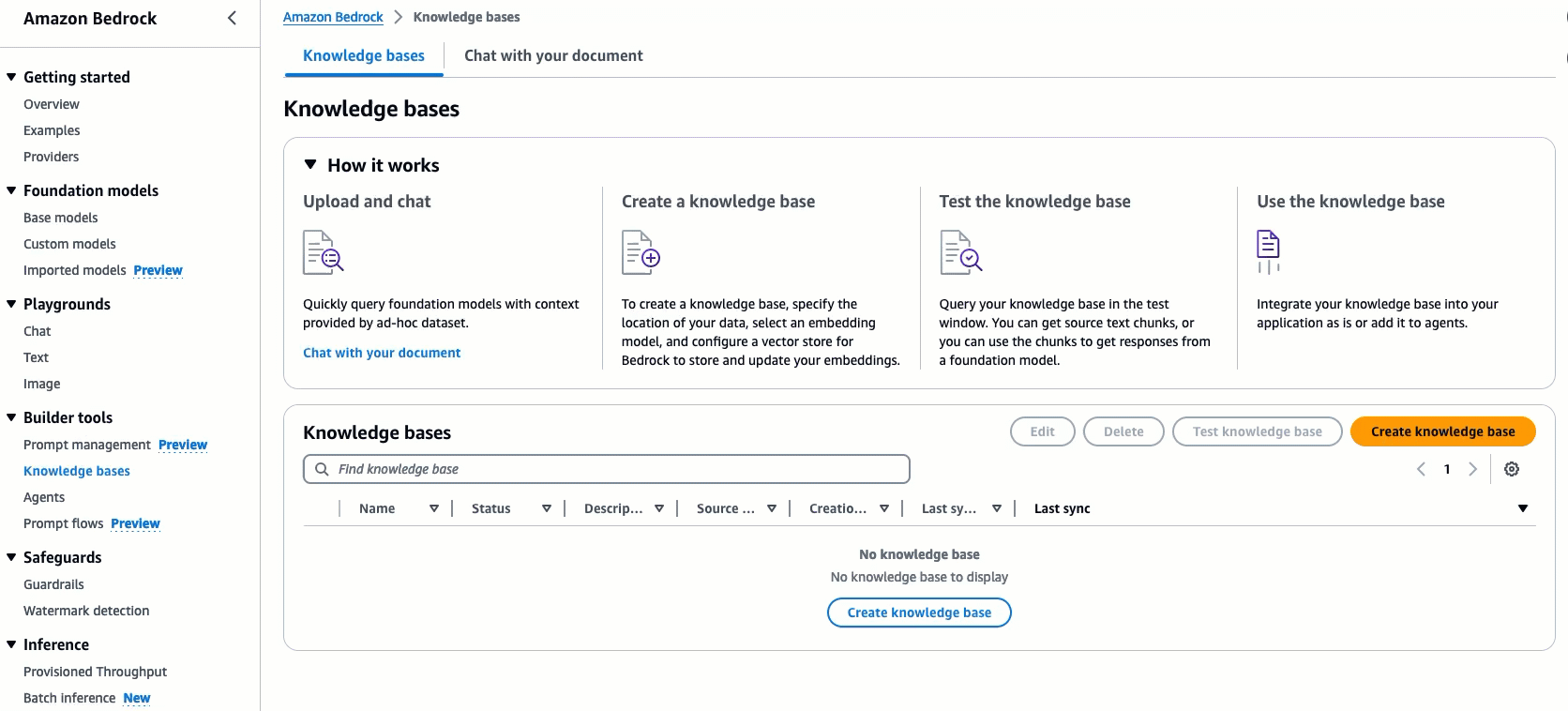Open Provisioned Throughput in the sidebar

95,672
